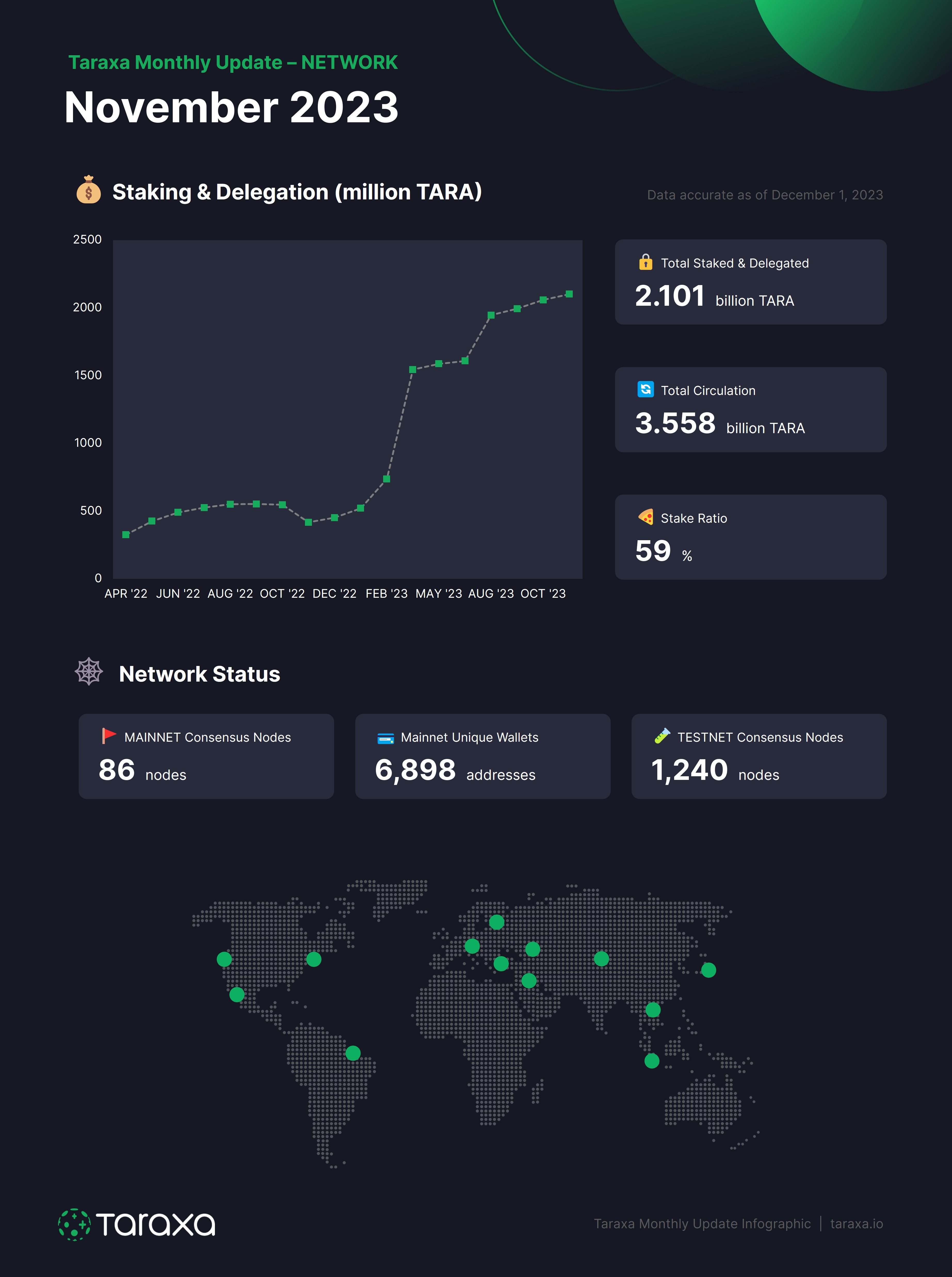952x1277 pixels.
Task: Click the FEB '23 data point on the chart
Action: click(x=387, y=479)
